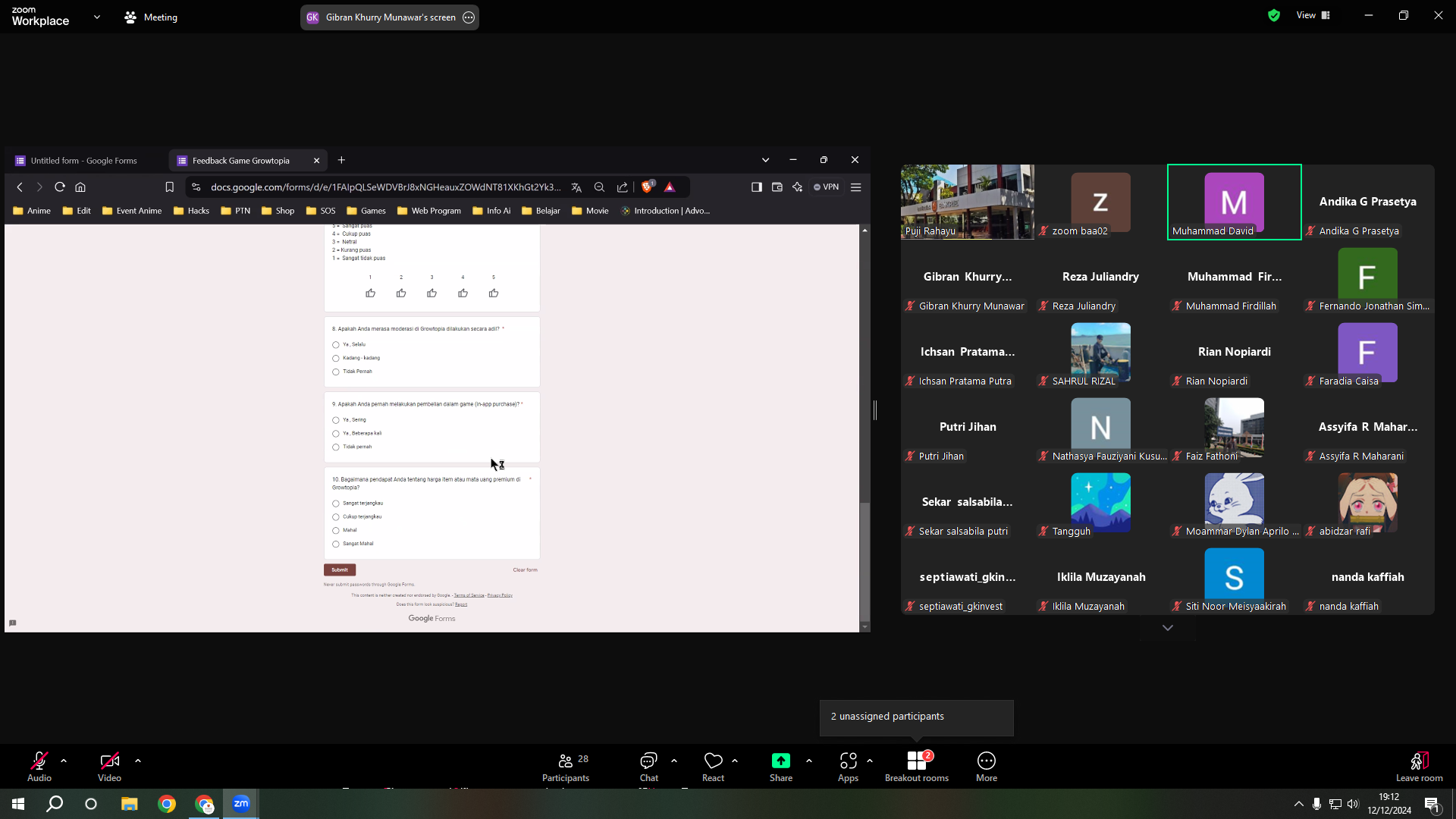Open the browser tab search dropdown
The image size is (1456, 819).
pos(766,160)
